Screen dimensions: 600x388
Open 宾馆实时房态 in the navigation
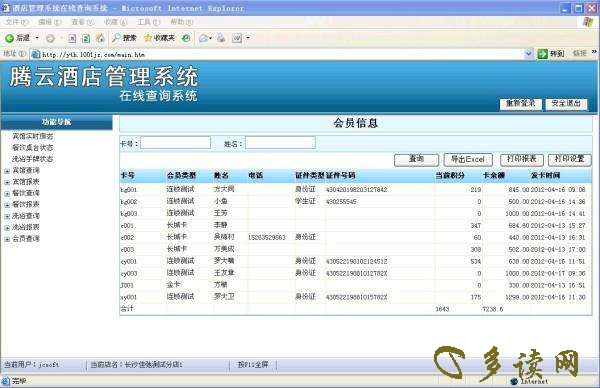click(x=33, y=136)
